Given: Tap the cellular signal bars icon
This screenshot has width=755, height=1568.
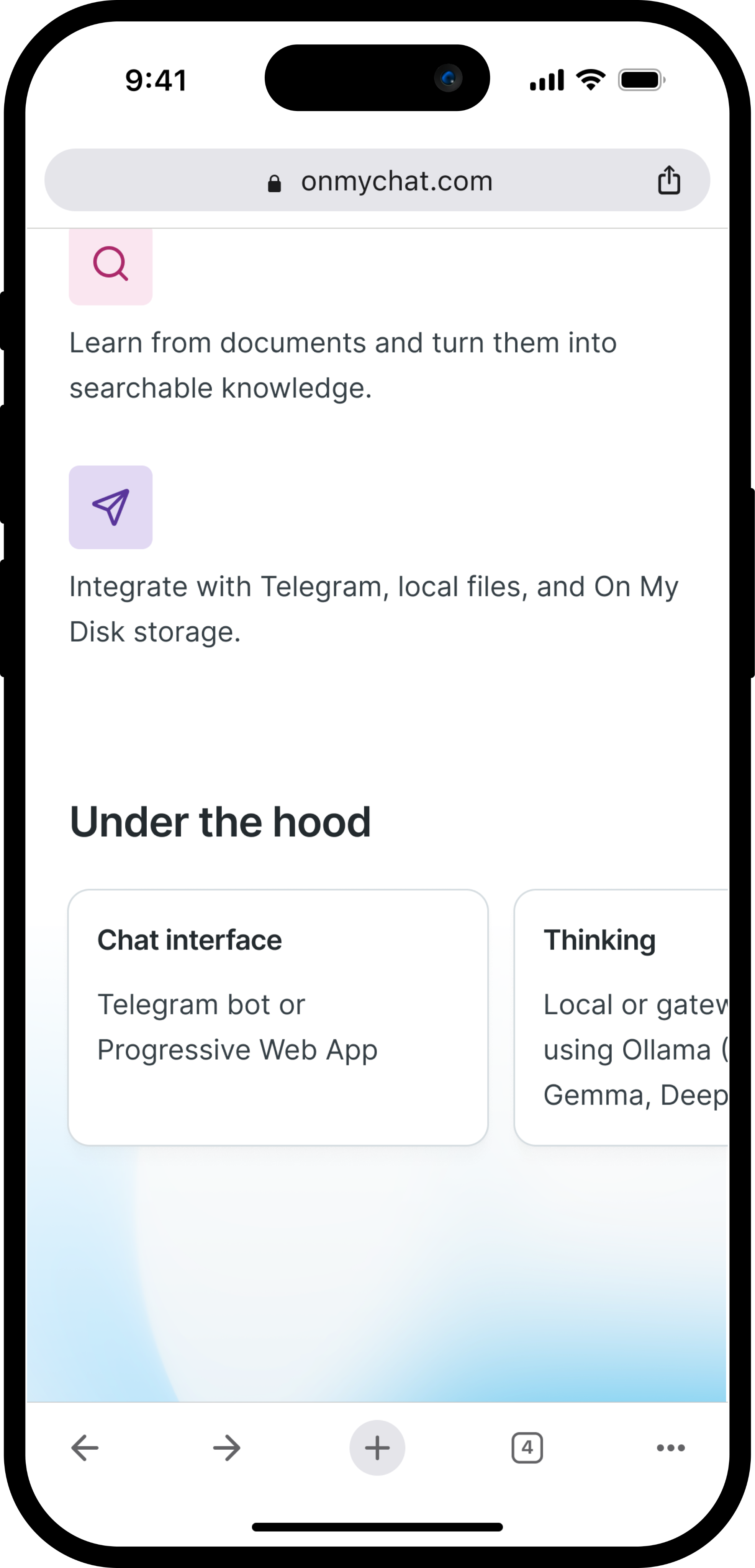Looking at the screenshot, I should (x=547, y=80).
